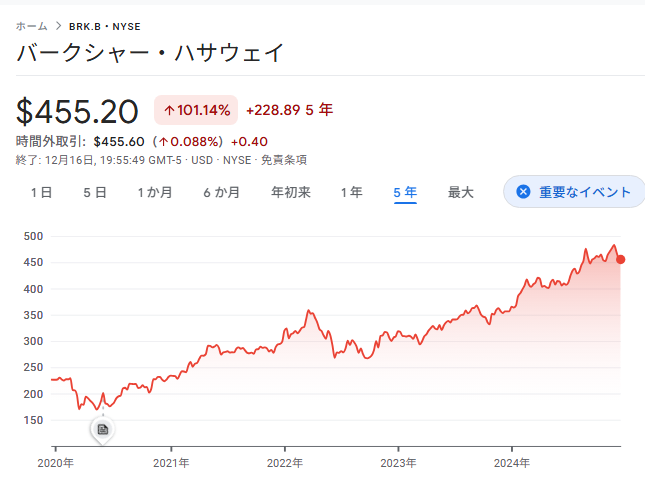The height and width of the screenshot is (477, 645).
Task: Select the 6か月 range tab
Action: 221,192
